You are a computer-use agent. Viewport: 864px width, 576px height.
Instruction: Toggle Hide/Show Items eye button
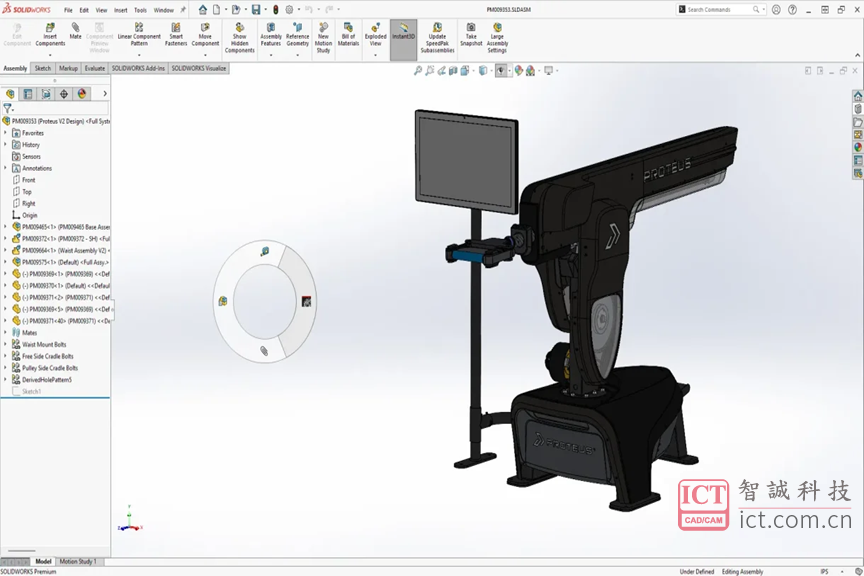pos(501,71)
